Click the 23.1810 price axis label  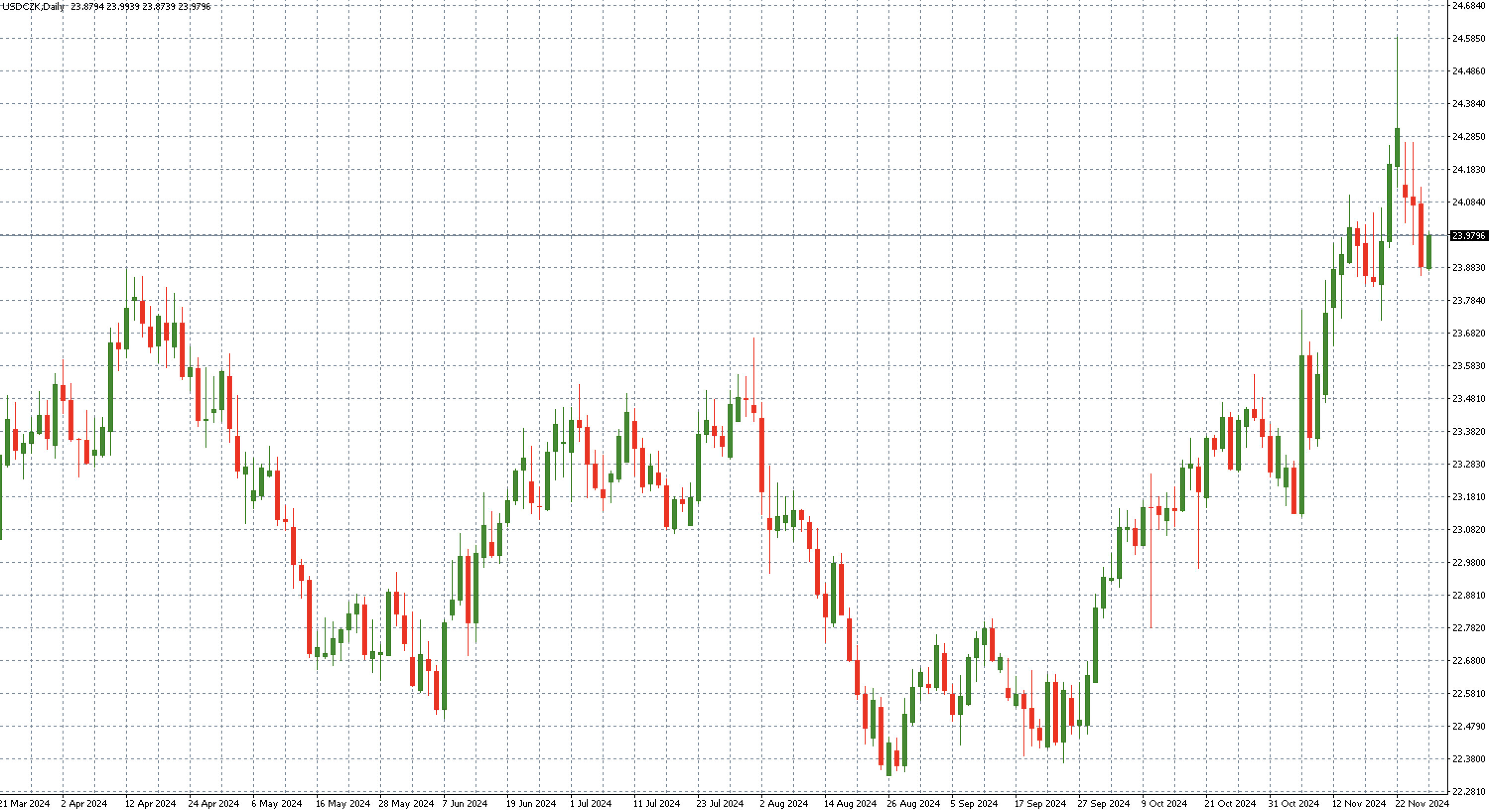[1469, 497]
